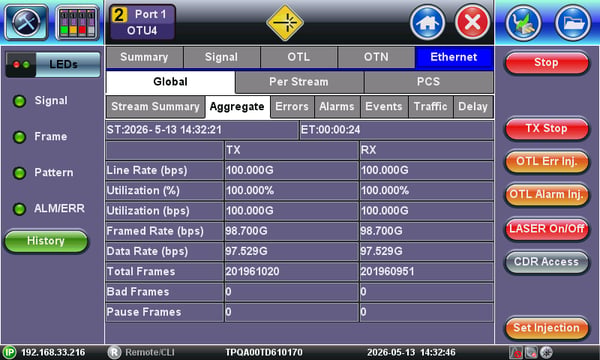
Task: Open the file folder icon
Action: (x=573, y=23)
